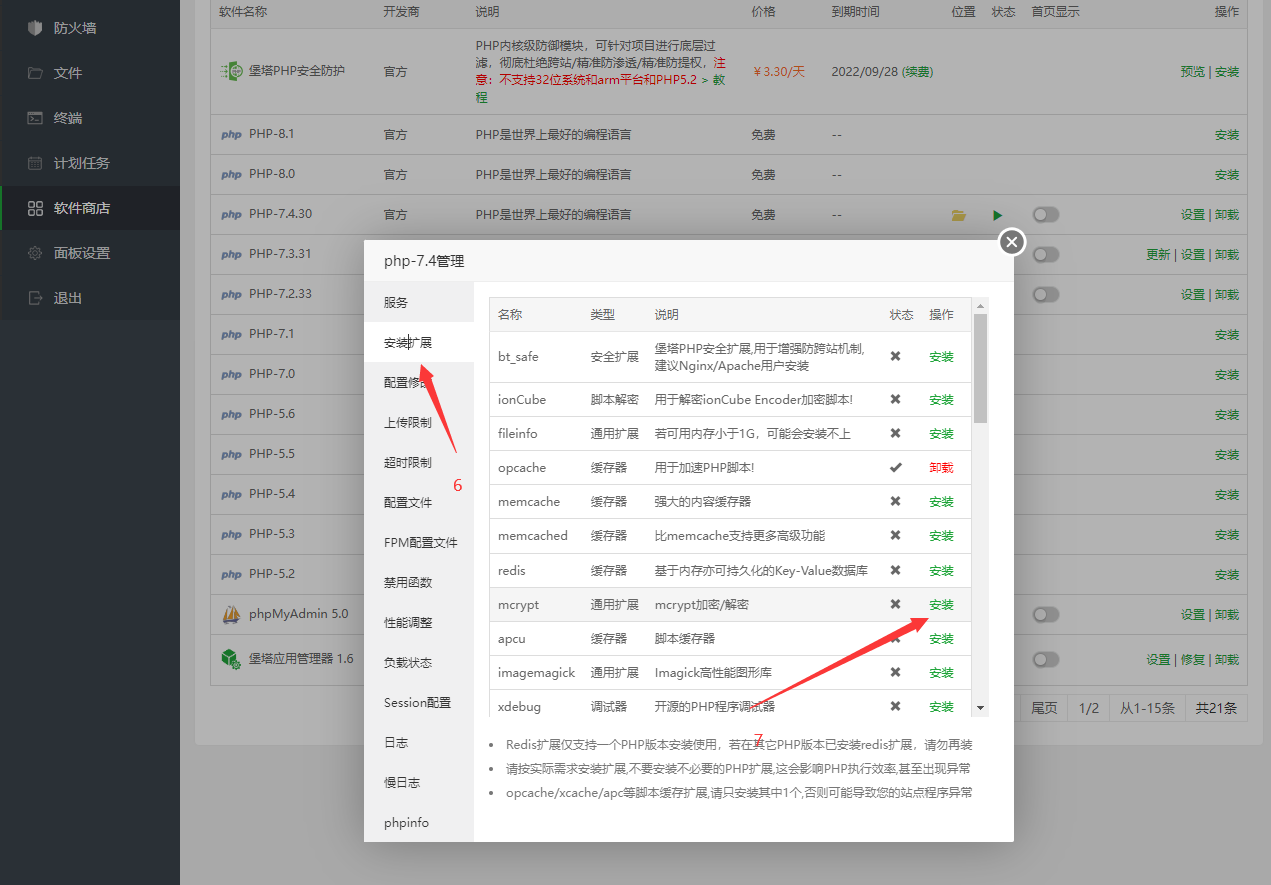Click the PHP-8.1 php logo icon
The height and width of the screenshot is (885, 1271).
coord(231,134)
